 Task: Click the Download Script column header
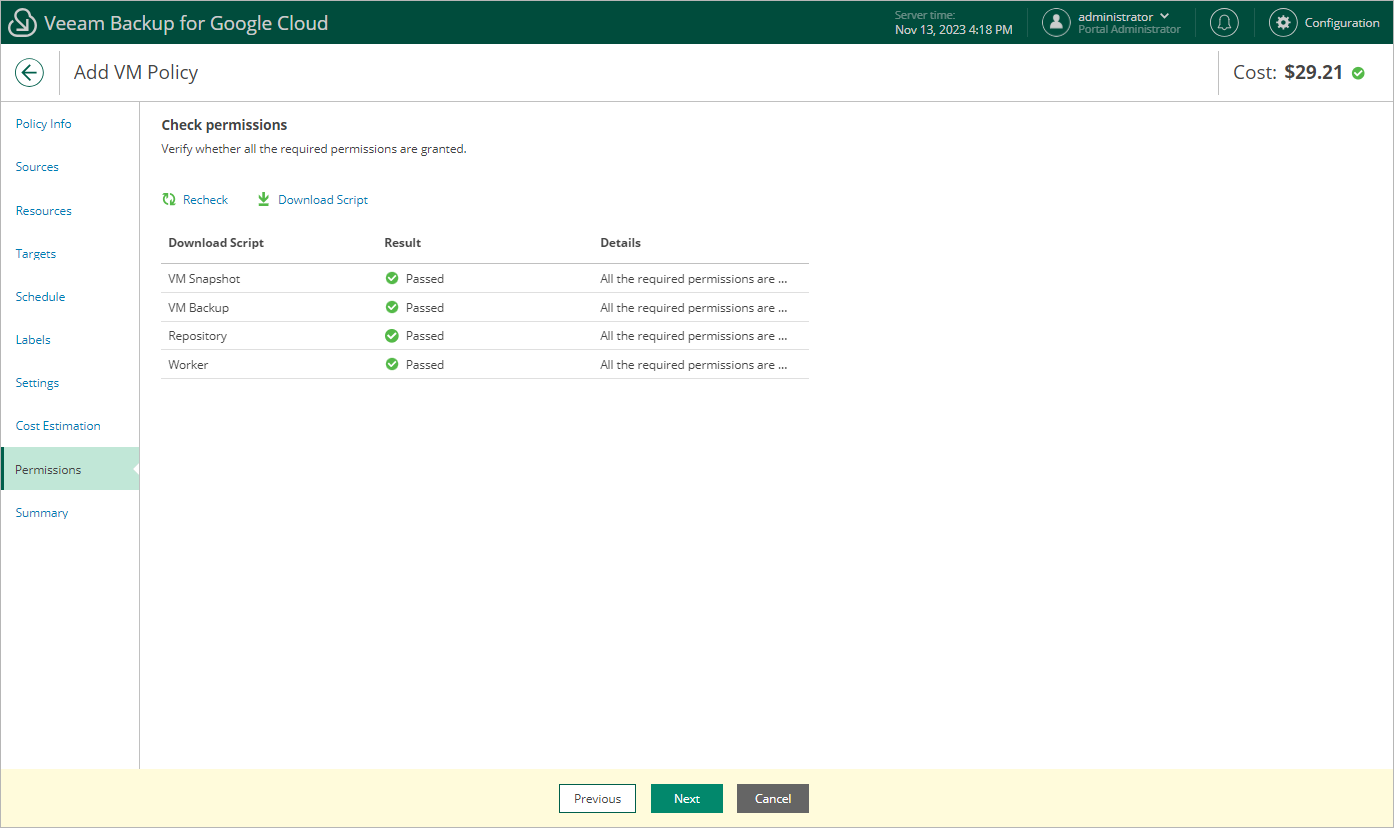point(216,243)
